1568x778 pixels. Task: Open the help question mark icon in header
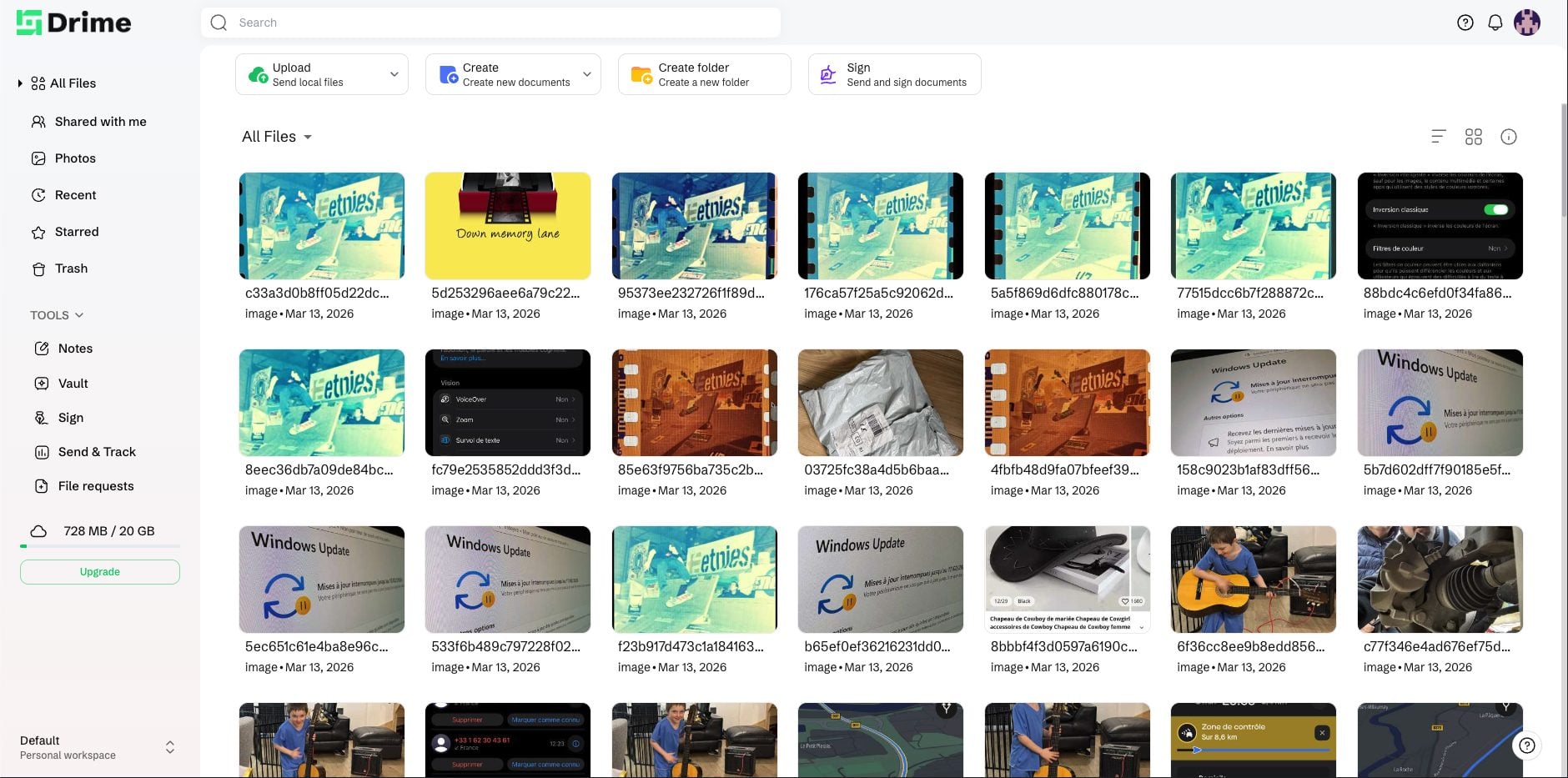pos(1465,23)
